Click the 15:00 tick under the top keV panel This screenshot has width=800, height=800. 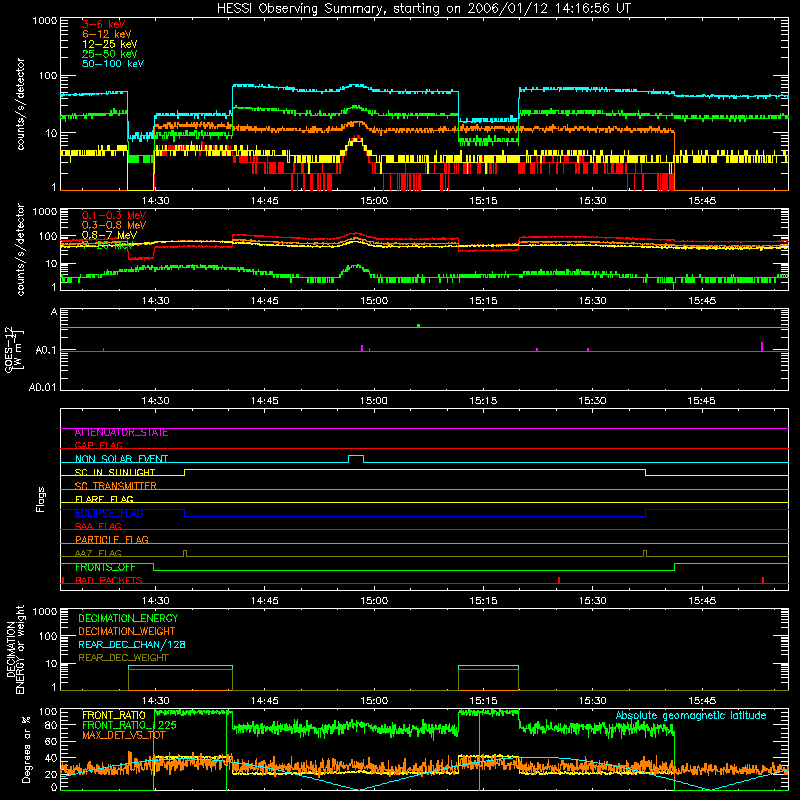pyautogui.click(x=374, y=201)
